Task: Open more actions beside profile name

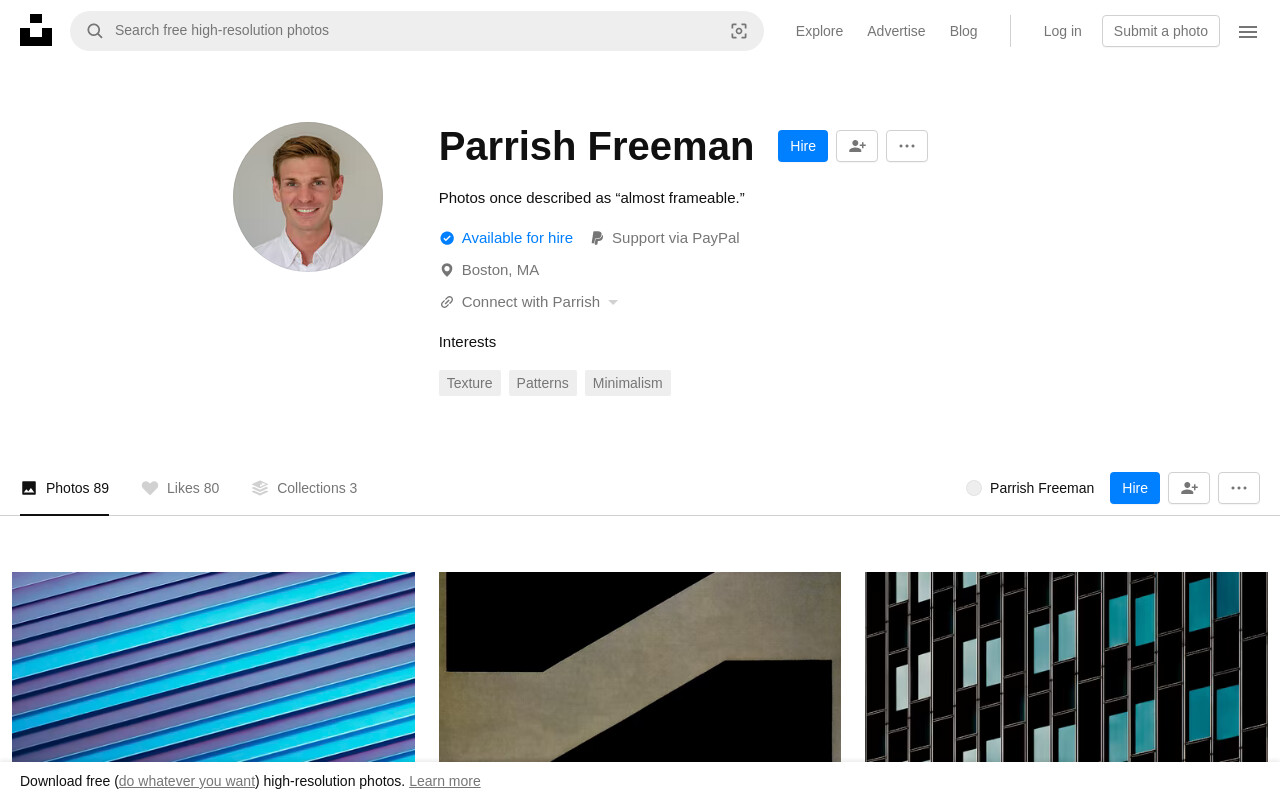Action: pos(907,146)
